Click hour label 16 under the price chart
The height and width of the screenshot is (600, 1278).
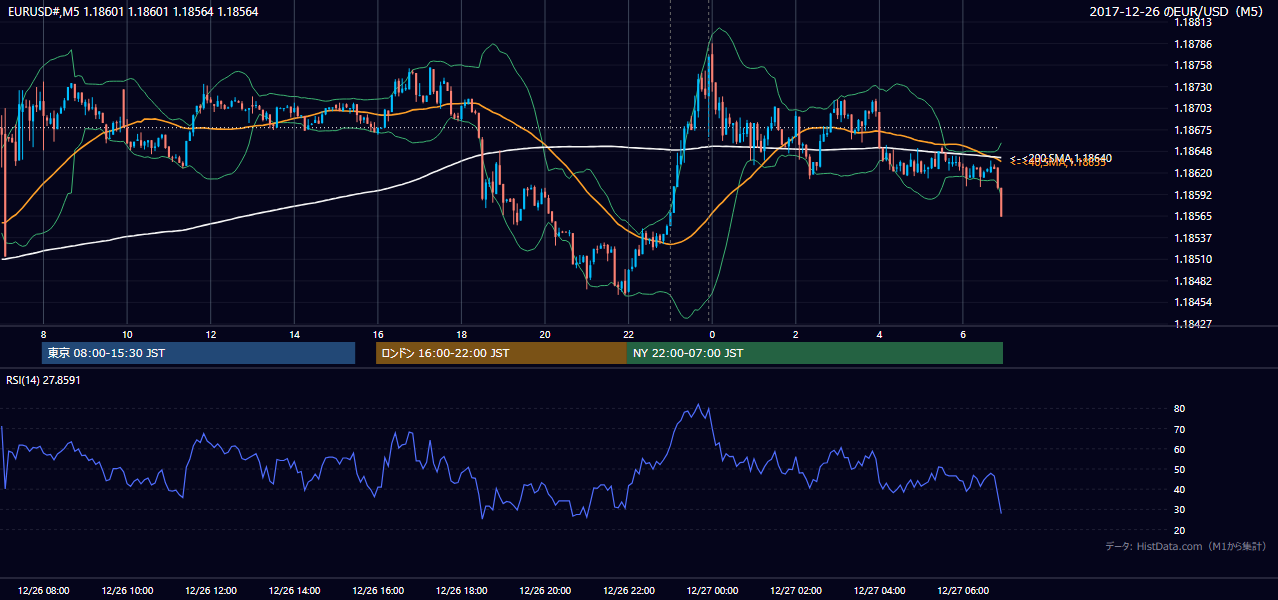click(378, 334)
